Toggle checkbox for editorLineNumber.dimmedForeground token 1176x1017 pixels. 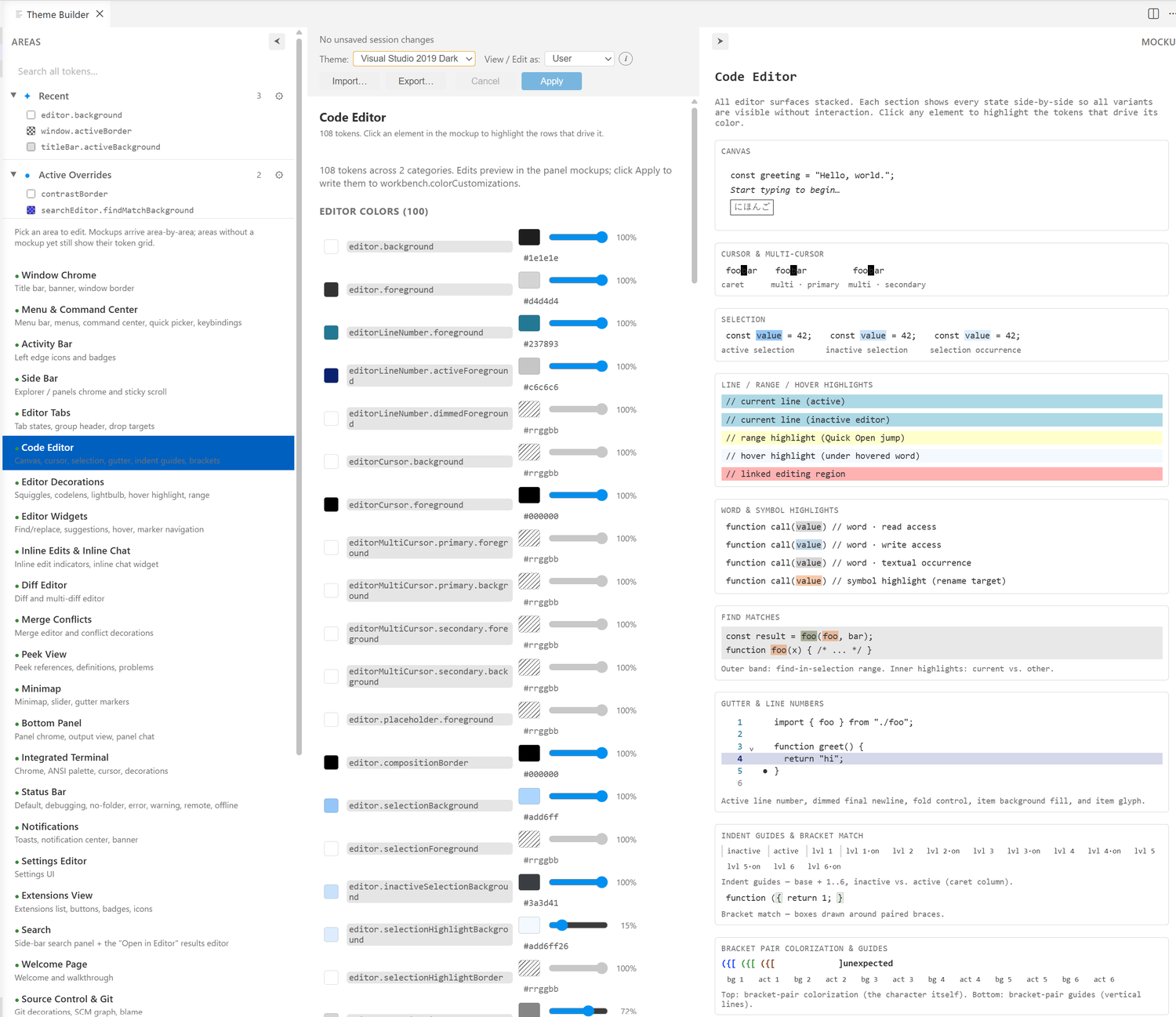pos(332,418)
